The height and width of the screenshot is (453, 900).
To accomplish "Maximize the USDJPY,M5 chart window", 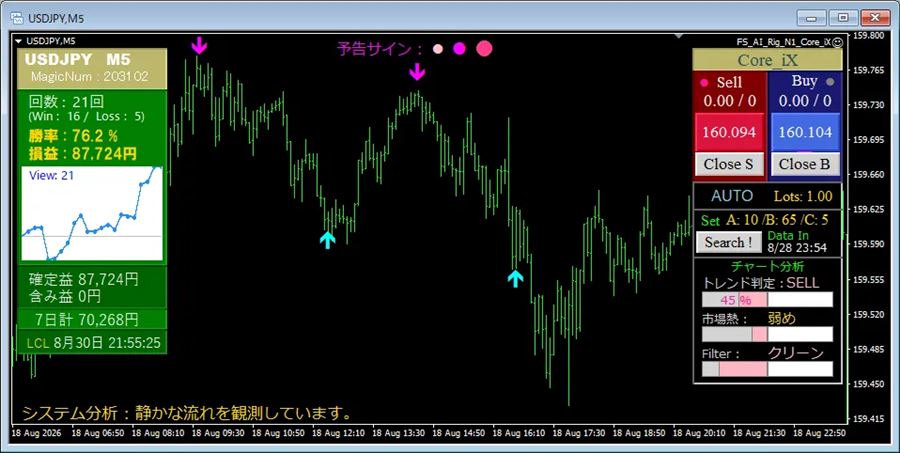I will click(x=843, y=17).
